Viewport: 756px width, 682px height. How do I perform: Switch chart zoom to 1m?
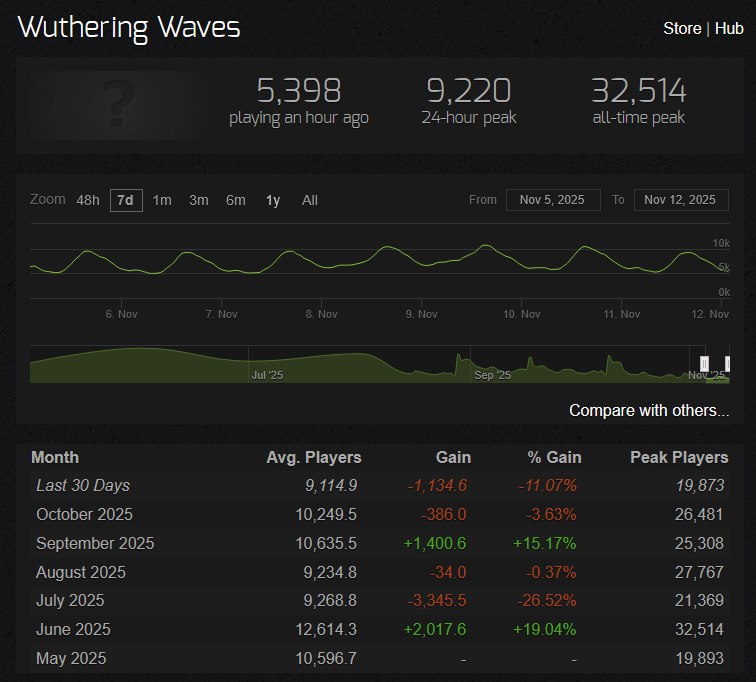point(162,200)
